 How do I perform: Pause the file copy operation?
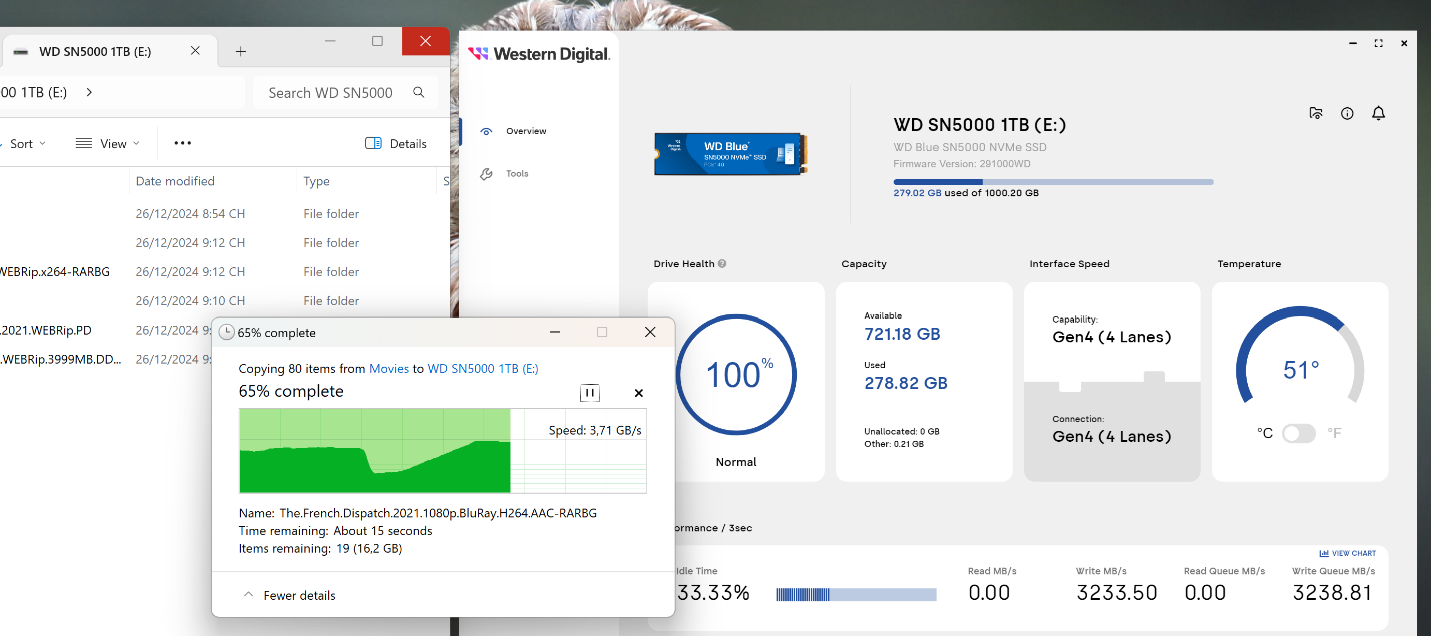tap(590, 393)
